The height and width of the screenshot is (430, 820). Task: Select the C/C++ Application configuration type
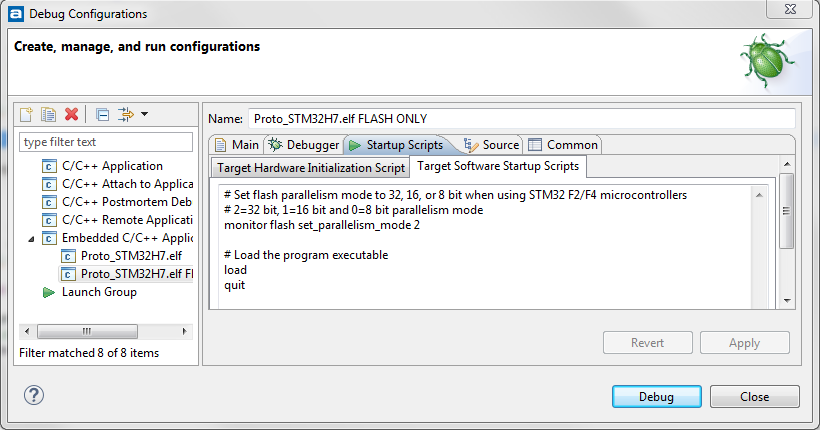coord(112,166)
